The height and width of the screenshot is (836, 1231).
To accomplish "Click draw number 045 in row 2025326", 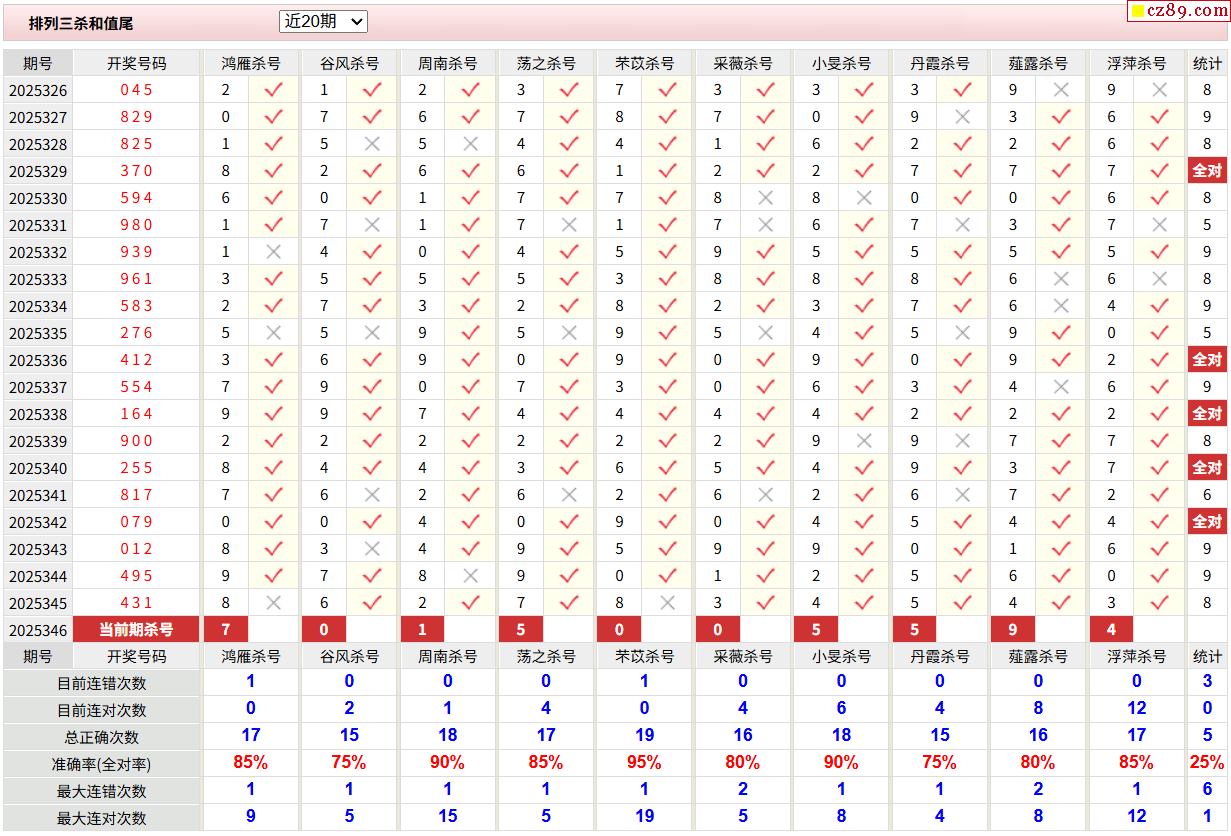I will coord(136,90).
